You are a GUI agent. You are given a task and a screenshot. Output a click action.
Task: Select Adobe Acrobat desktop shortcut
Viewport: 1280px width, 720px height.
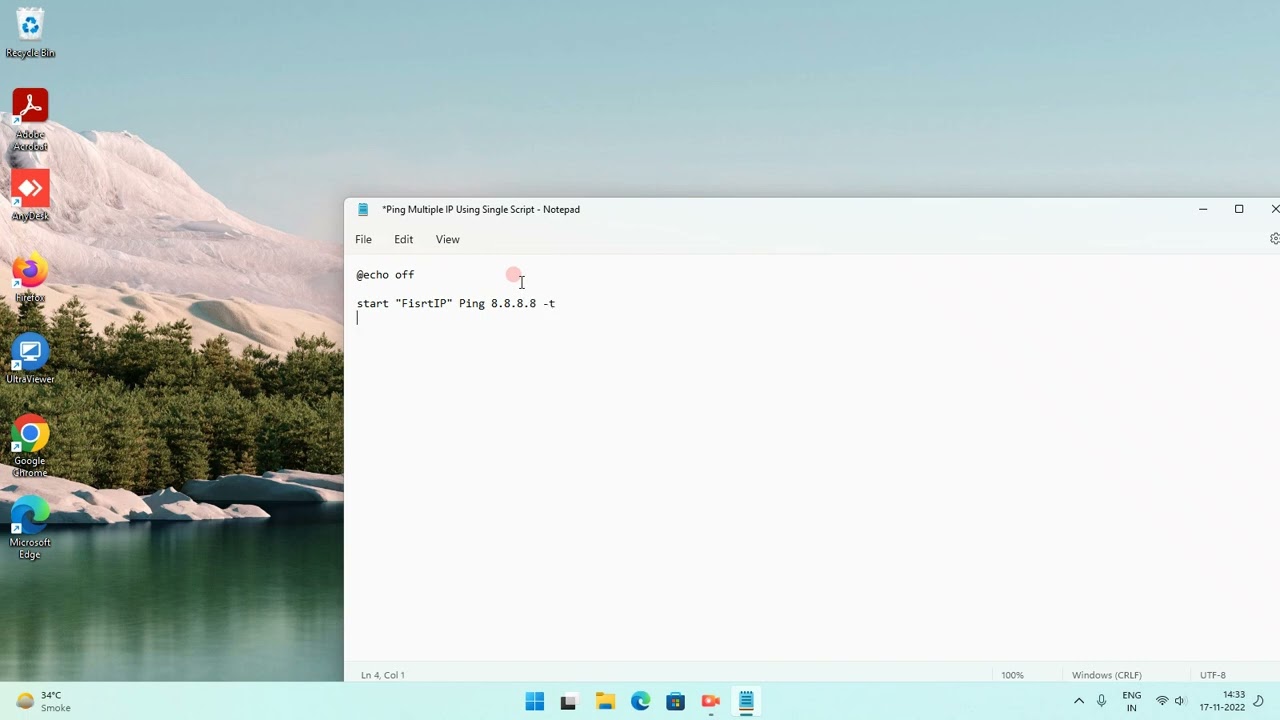click(x=30, y=120)
